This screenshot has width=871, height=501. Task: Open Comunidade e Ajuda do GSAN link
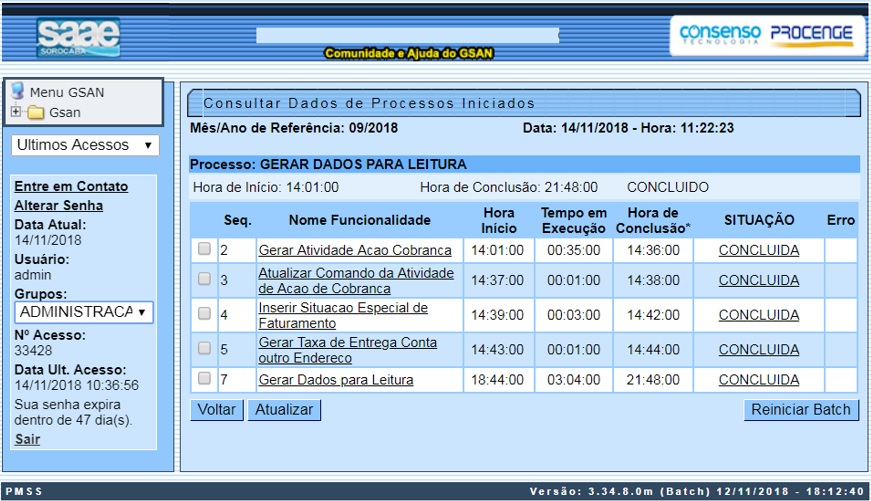click(x=409, y=53)
